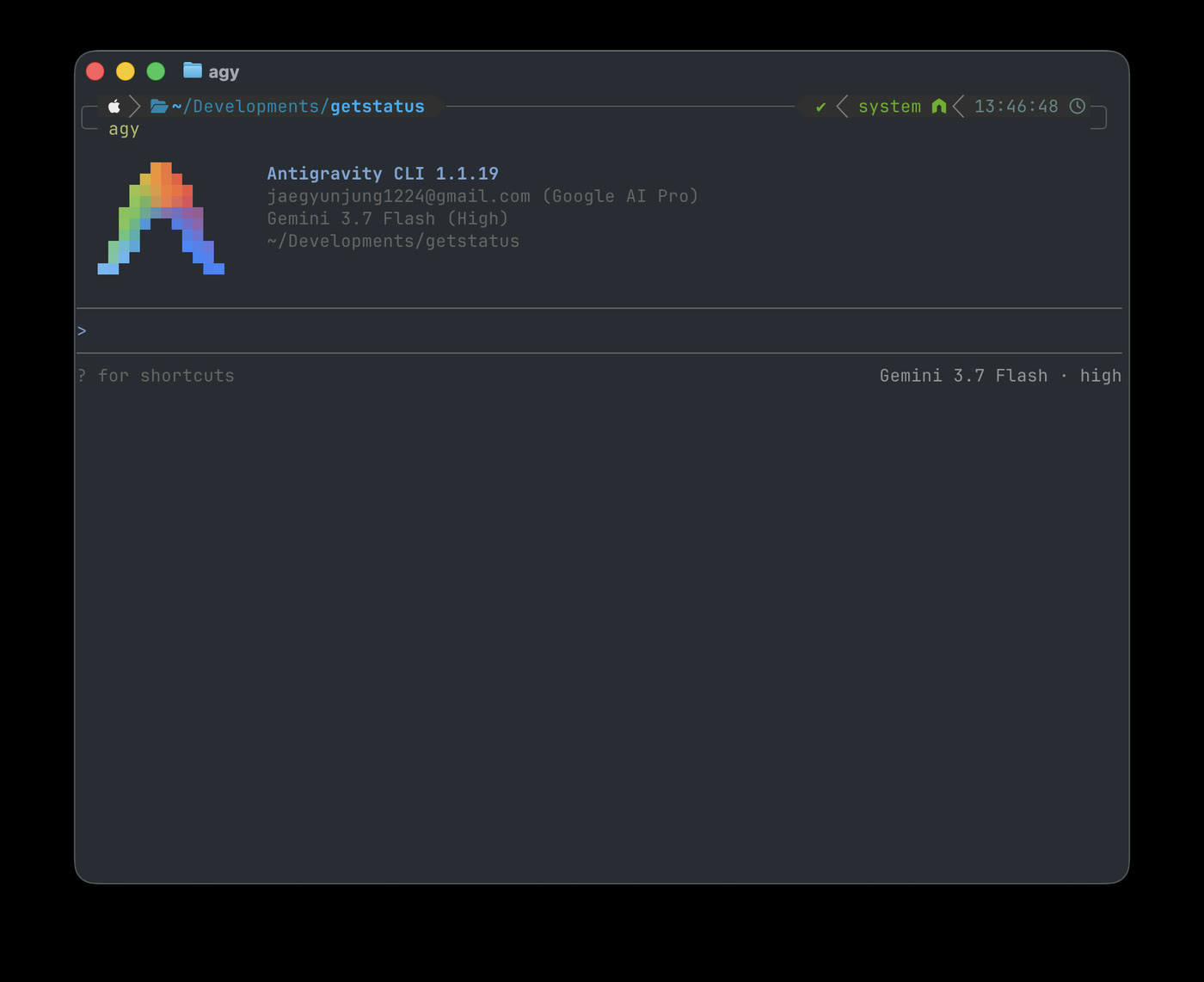Click the open folder icon in prompt

[x=159, y=107]
